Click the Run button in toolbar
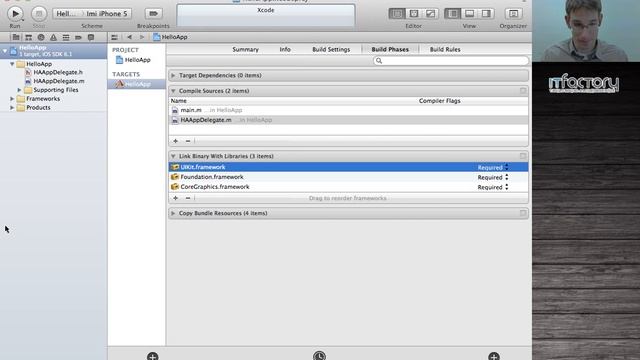640x360 pixels. click(15, 14)
